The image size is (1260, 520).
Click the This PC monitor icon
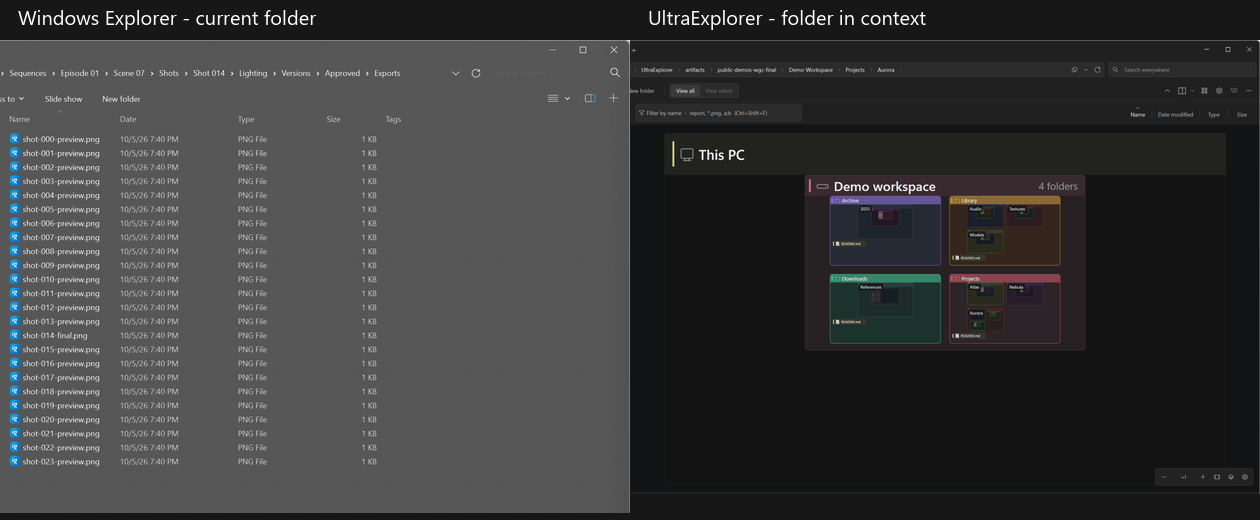pyautogui.click(x=687, y=155)
